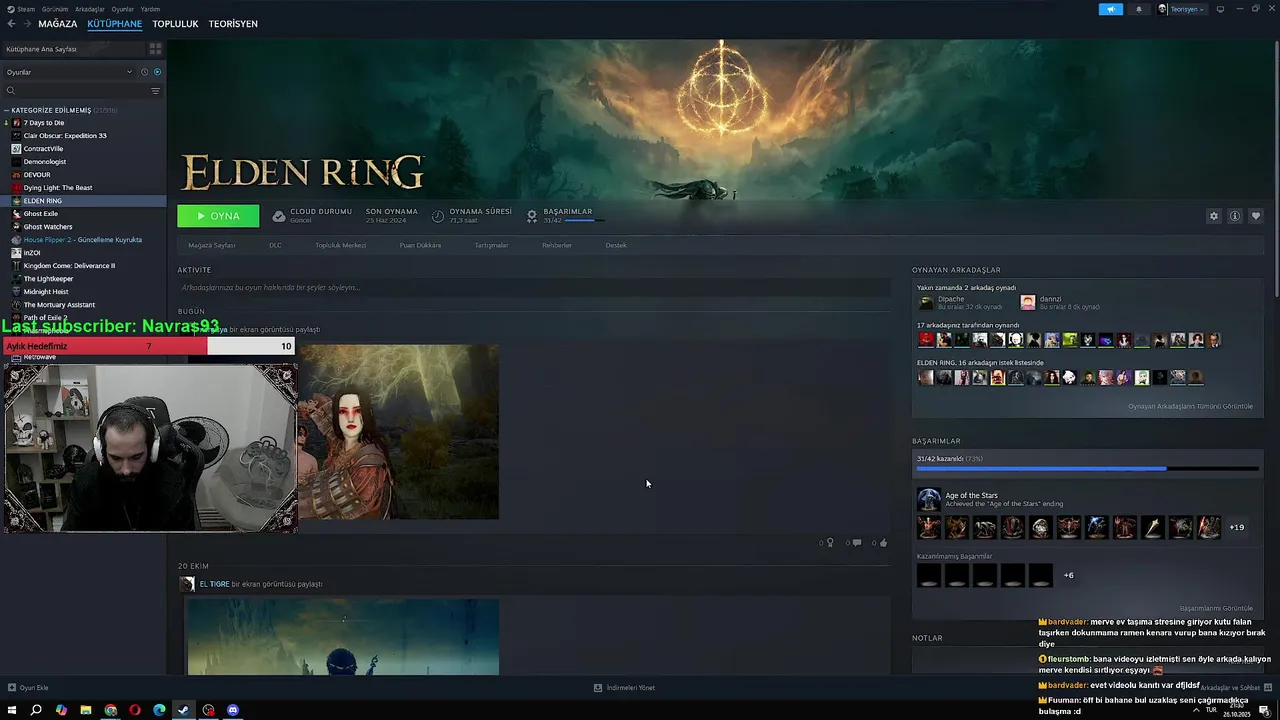Open Windows Start menu
The image size is (1280, 720).
12,710
